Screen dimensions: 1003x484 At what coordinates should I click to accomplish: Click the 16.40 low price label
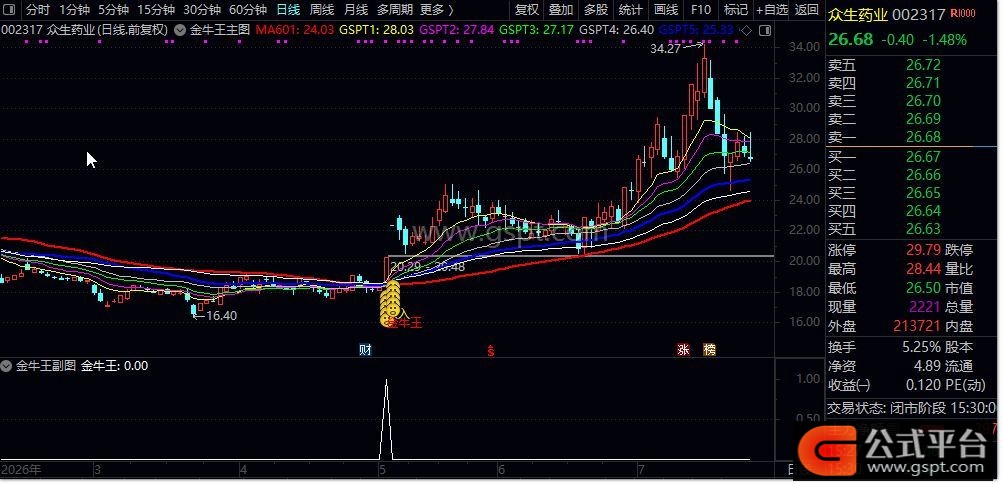[x=221, y=315]
